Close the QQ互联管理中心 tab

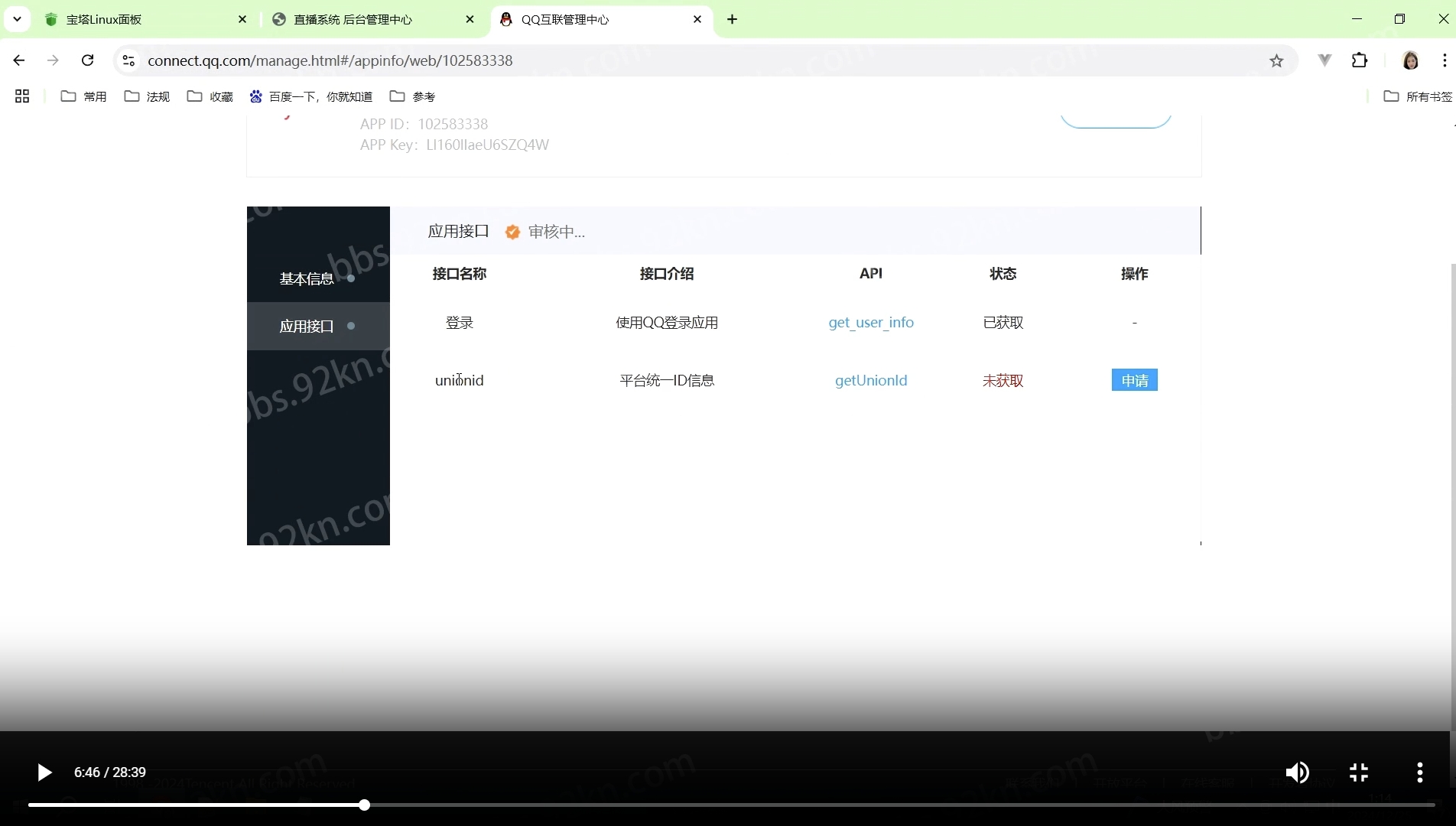pos(697,19)
